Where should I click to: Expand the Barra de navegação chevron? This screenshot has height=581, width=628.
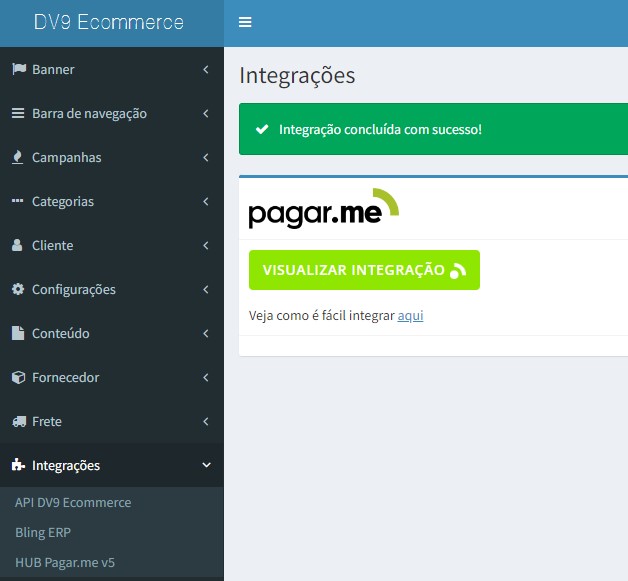[205, 113]
